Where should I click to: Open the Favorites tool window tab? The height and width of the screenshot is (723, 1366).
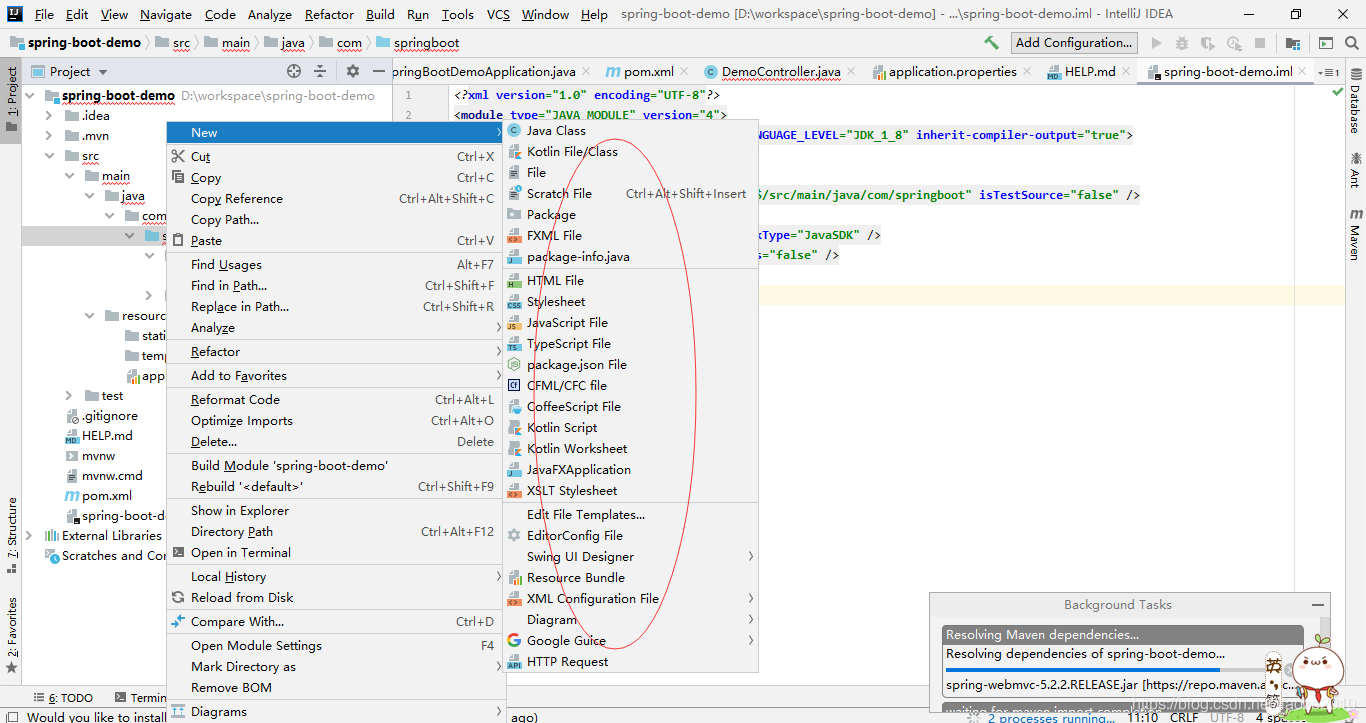[x=11, y=635]
